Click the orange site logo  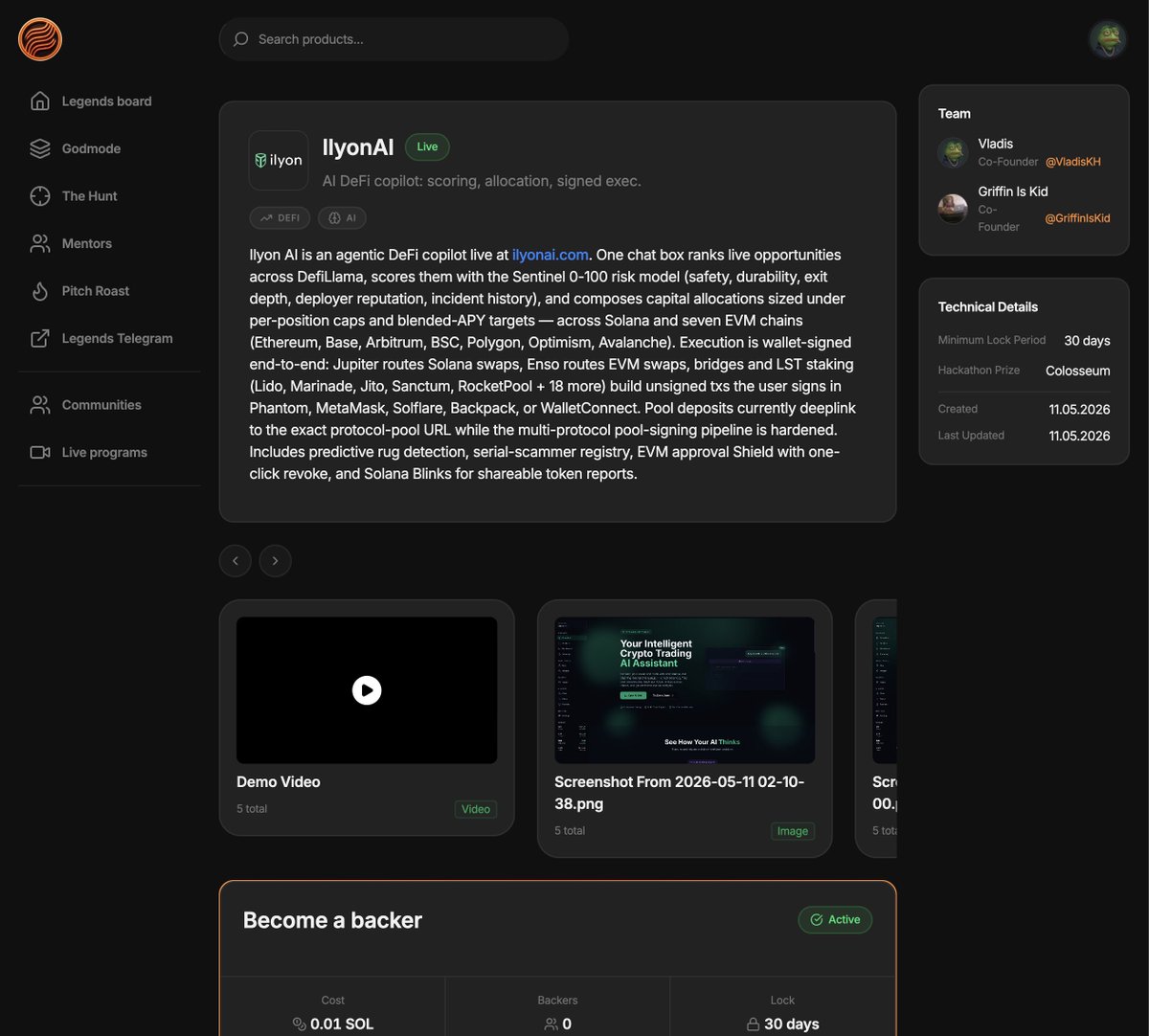point(40,39)
